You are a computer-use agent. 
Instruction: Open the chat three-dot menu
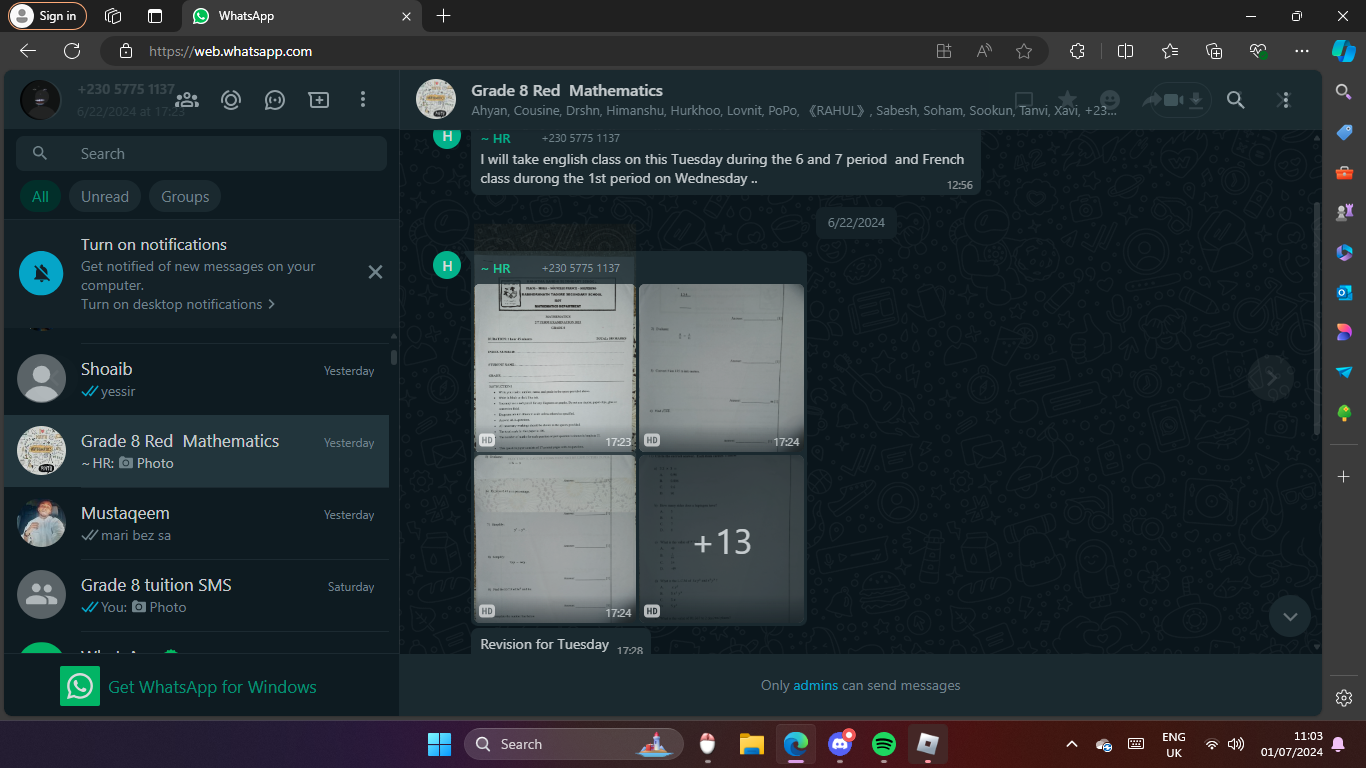tap(1286, 100)
